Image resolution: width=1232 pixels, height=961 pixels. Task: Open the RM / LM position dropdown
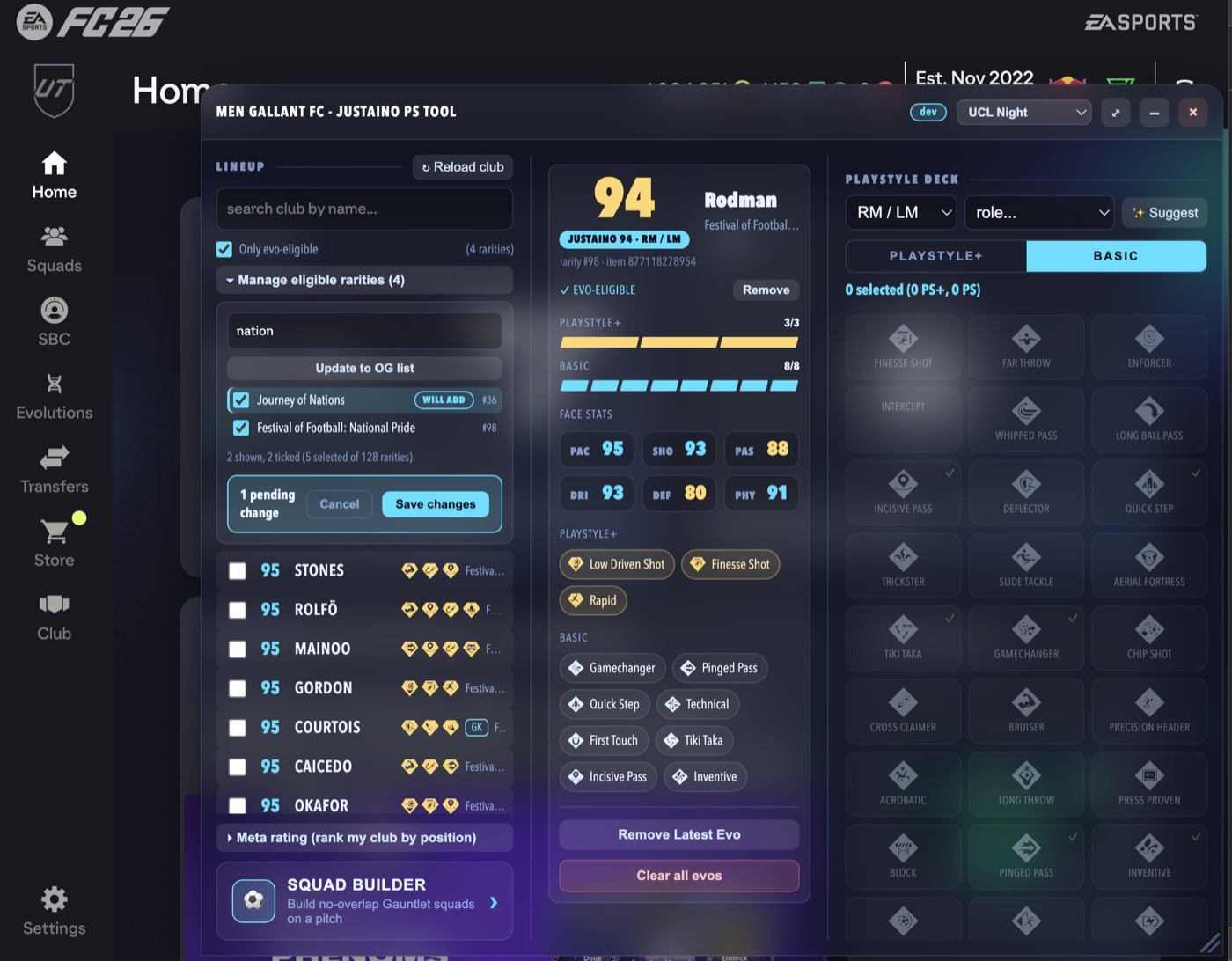click(901, 212)
